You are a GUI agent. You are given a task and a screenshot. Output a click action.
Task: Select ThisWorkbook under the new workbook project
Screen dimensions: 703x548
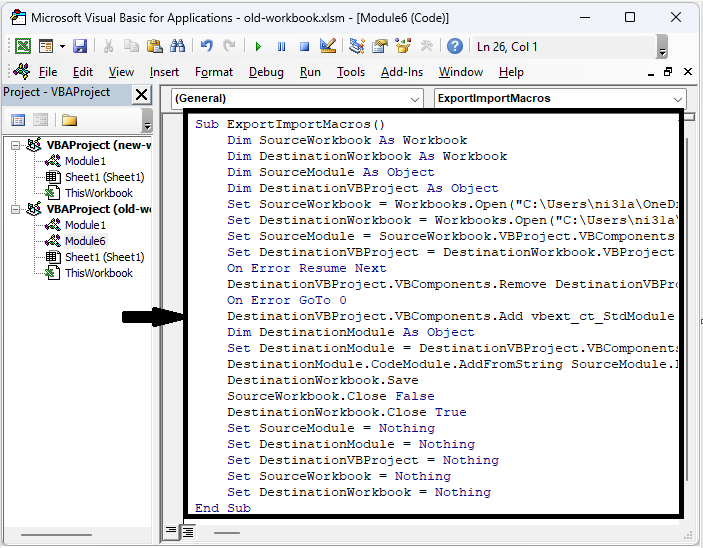(x=99, y=193)
